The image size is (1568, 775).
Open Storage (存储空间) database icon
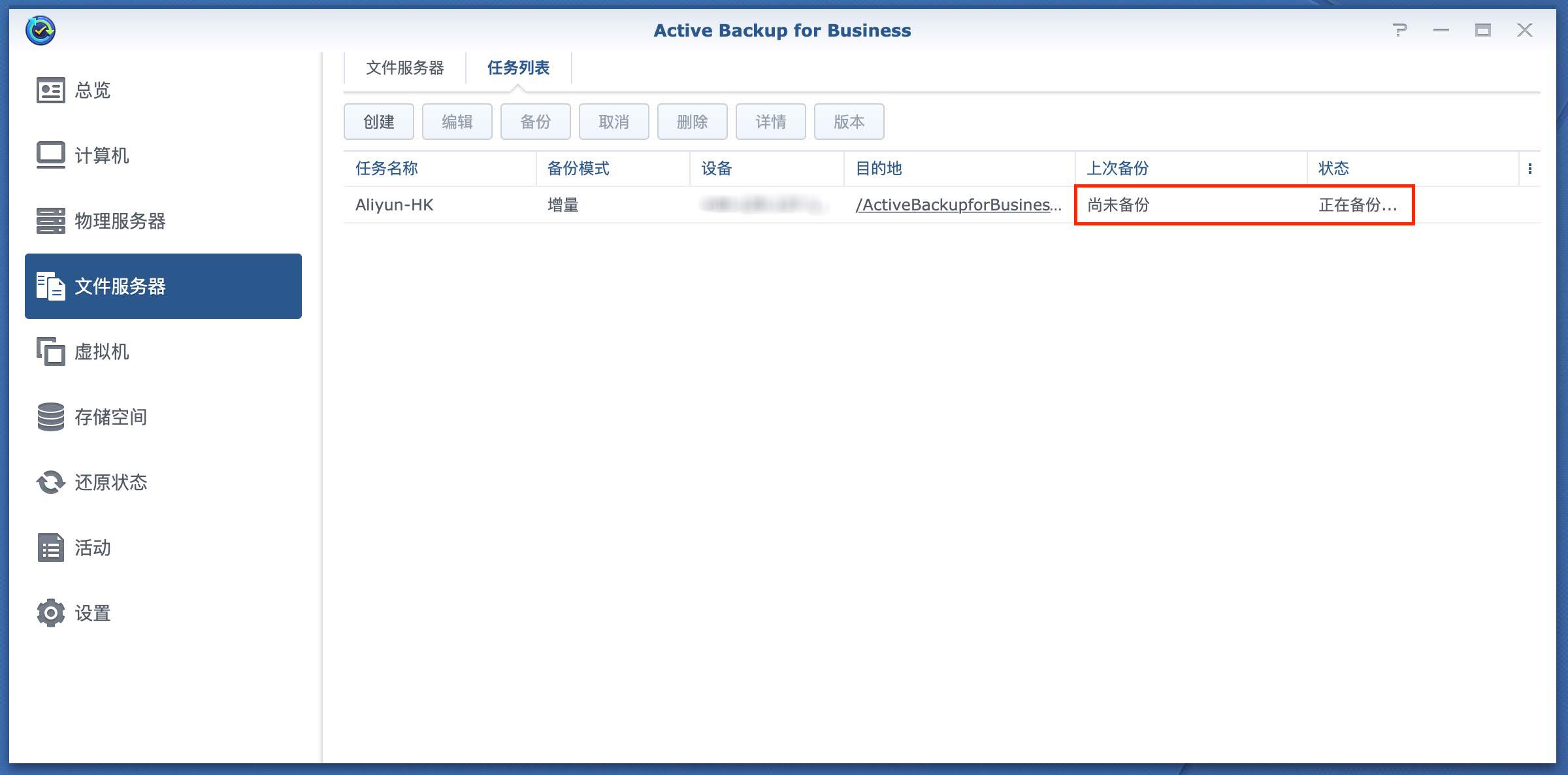tap(50, 417)
